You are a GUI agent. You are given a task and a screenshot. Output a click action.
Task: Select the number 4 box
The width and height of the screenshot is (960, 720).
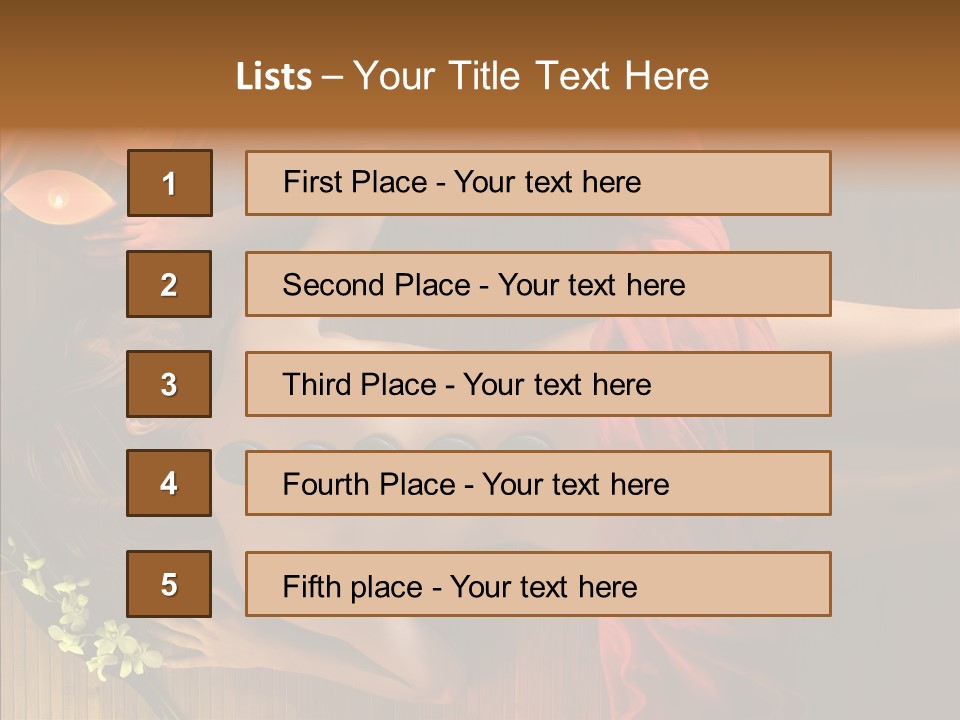tap(169, 483)
